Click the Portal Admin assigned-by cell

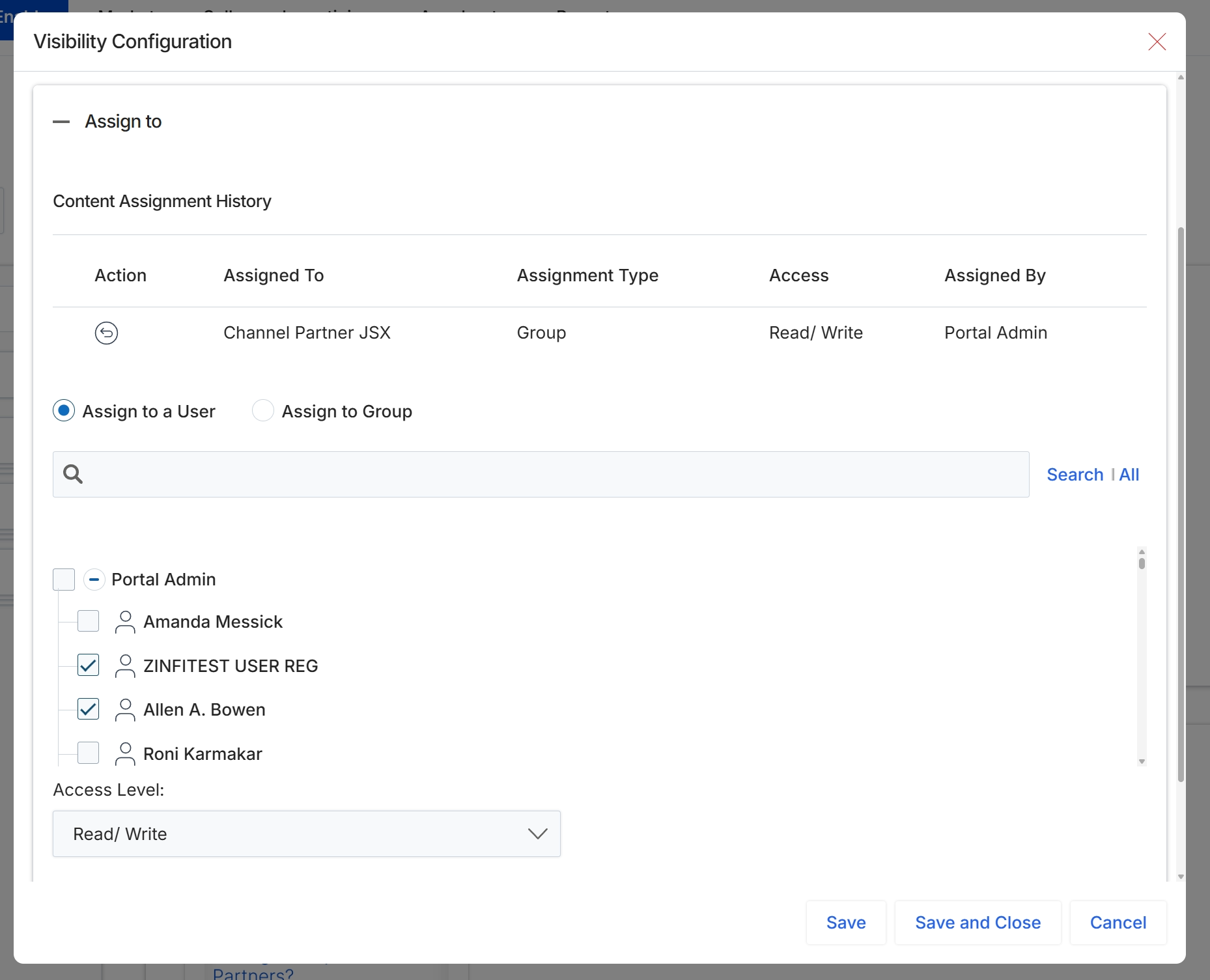996,333
